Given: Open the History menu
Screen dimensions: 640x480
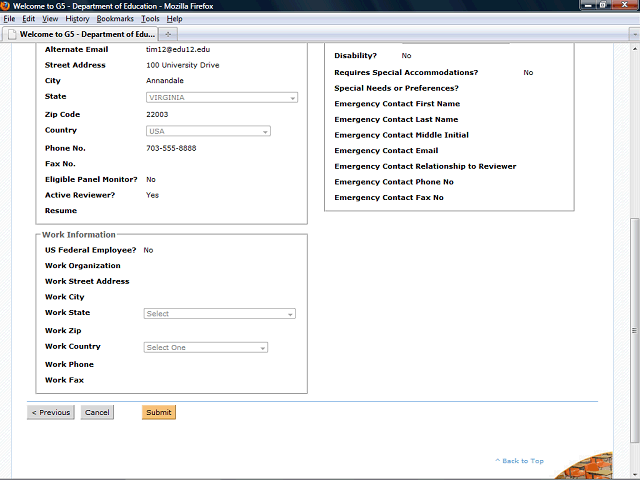Looking at the screenshot, I should coord(77,19).
